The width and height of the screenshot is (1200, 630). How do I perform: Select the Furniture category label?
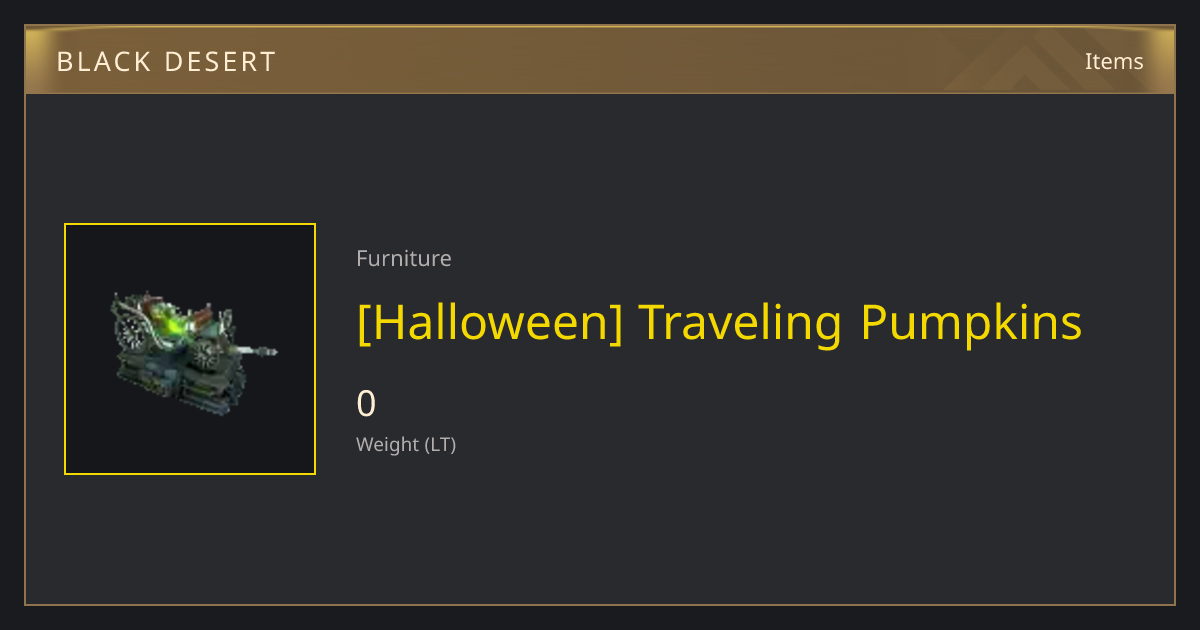point(404,258)
